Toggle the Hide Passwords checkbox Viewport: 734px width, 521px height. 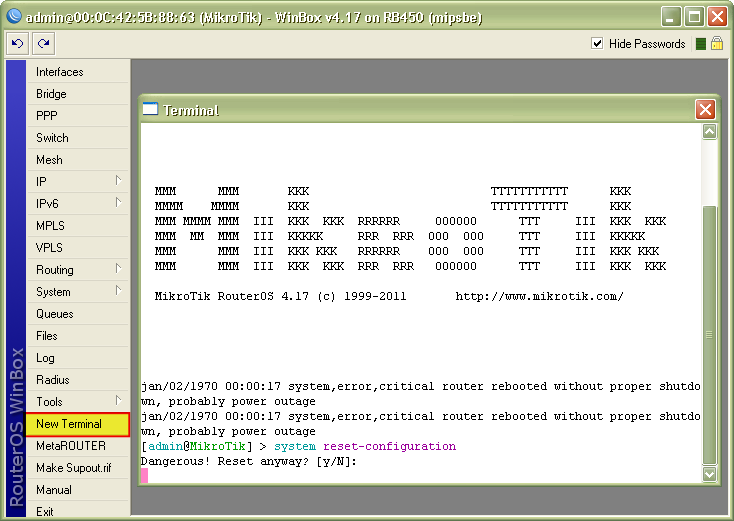(597, 44)
